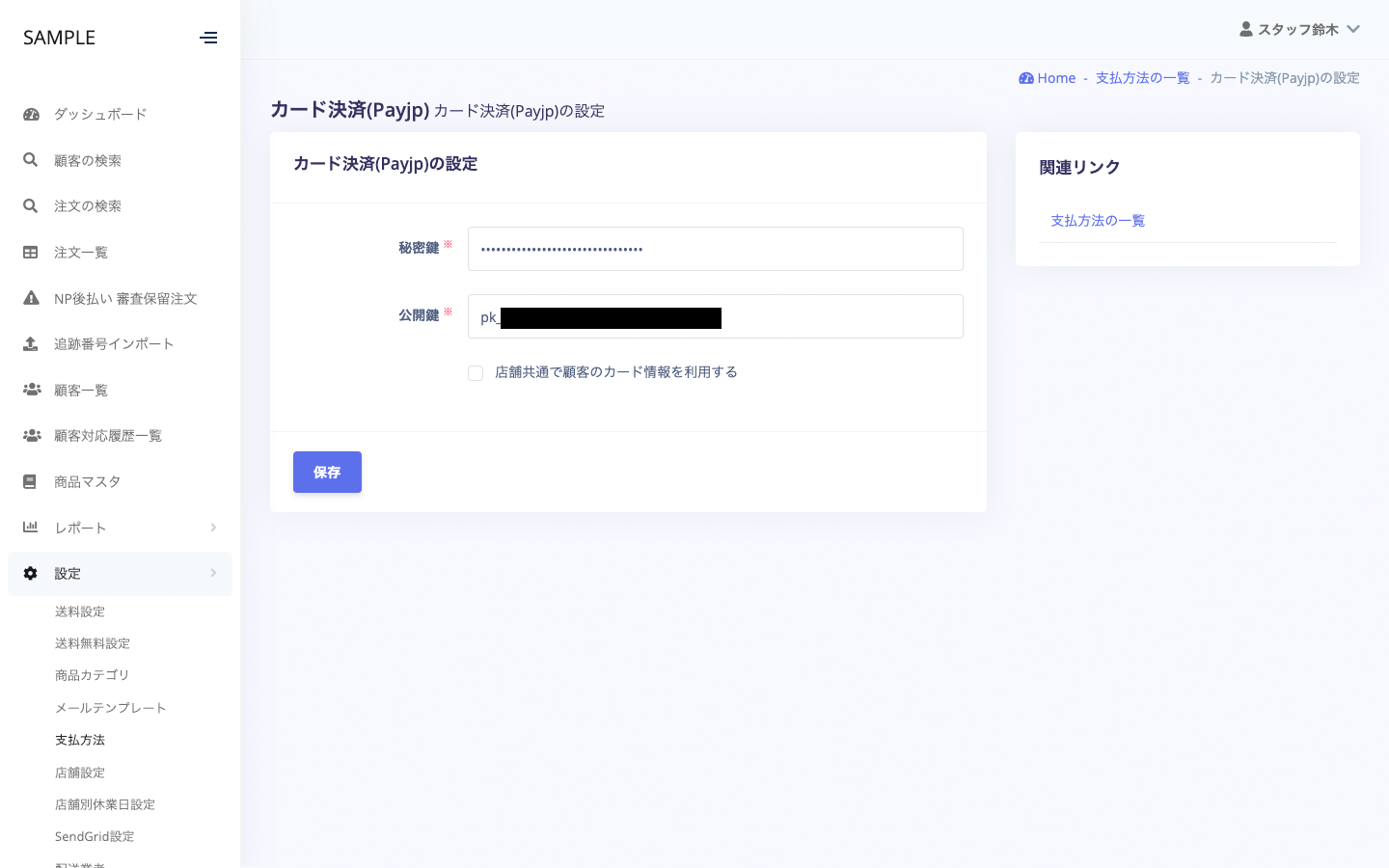Toggle the sidebar with the hamburger icon

pyautogui.click(x=209, y=38)
